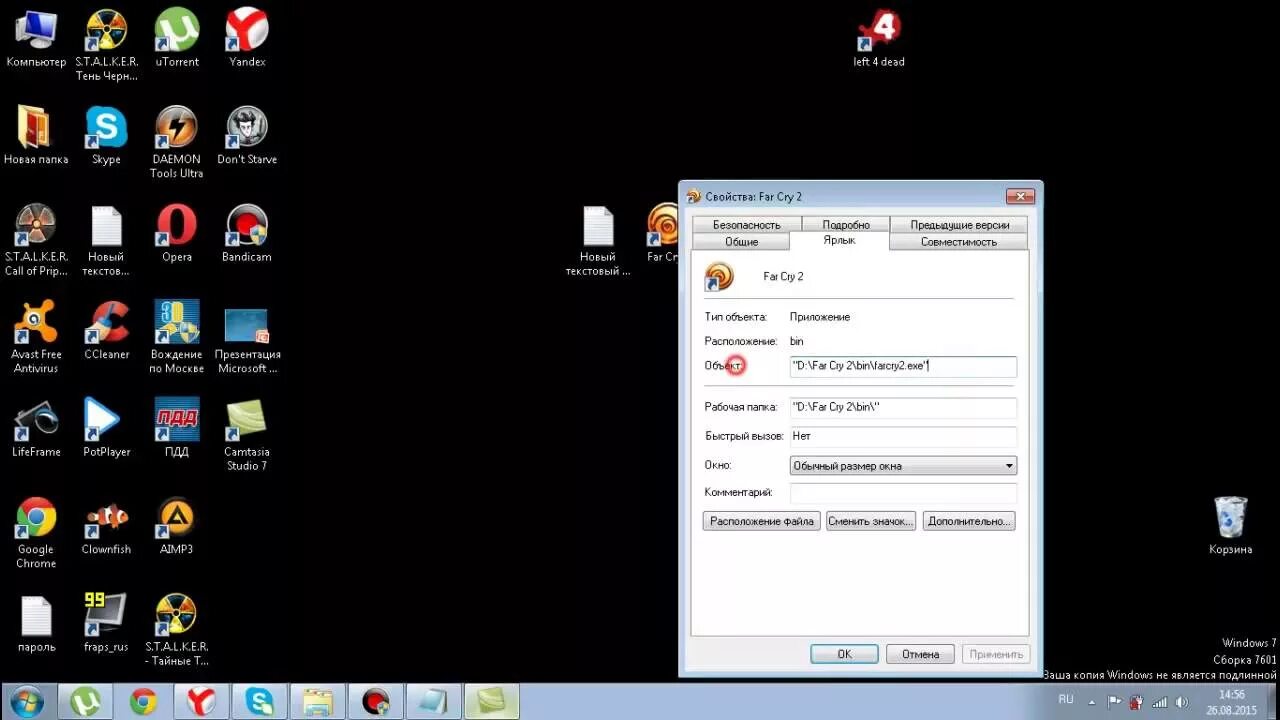Open the Окно window size combo box

pyautogui.click(x=903, y=466)
